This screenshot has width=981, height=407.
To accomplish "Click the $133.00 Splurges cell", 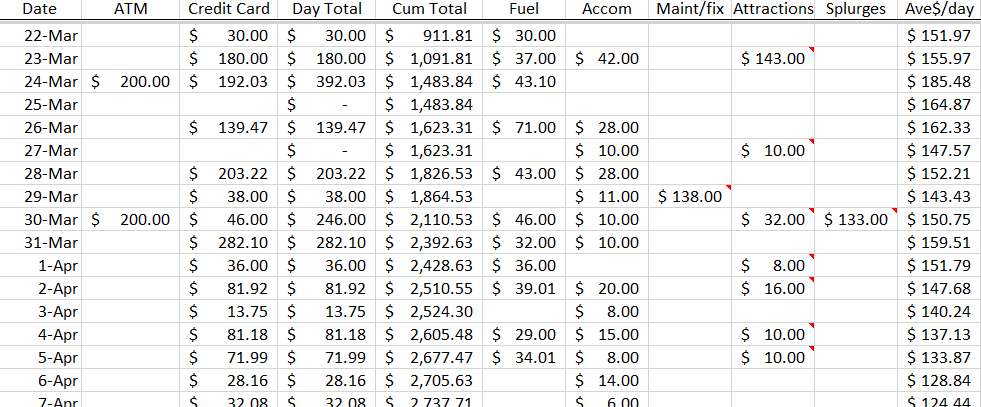I will (x=857, y=219).
